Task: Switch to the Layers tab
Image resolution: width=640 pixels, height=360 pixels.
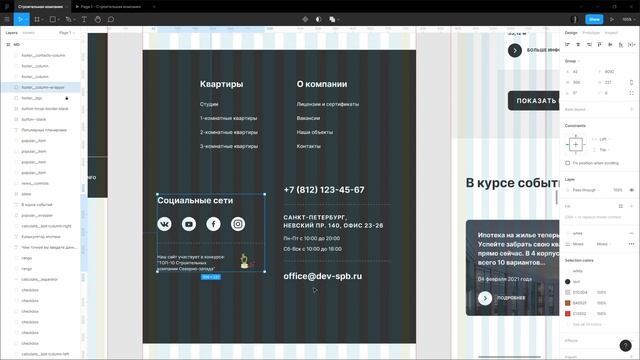Action: click(11, 33)
